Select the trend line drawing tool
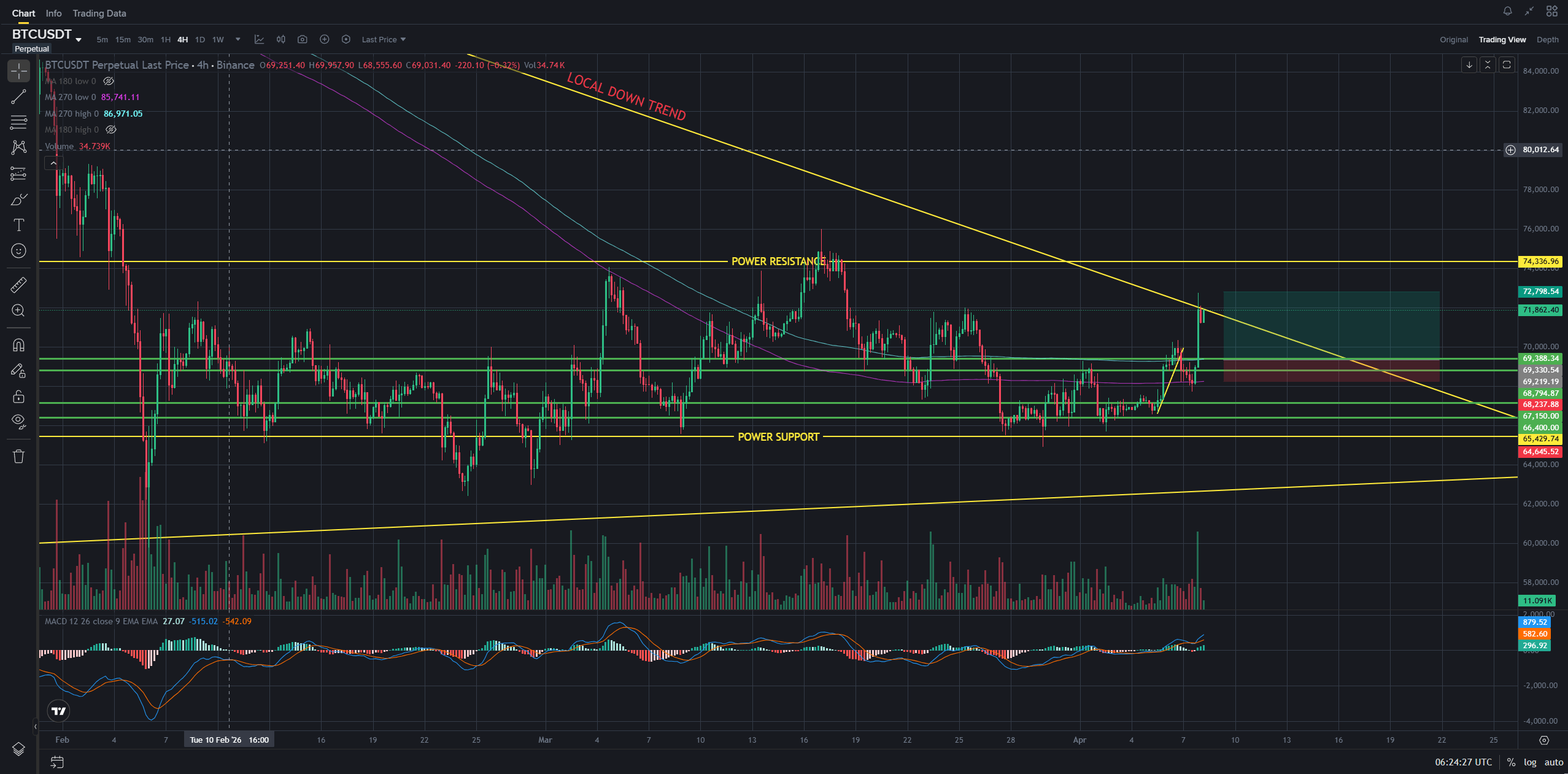 point(18,97)
